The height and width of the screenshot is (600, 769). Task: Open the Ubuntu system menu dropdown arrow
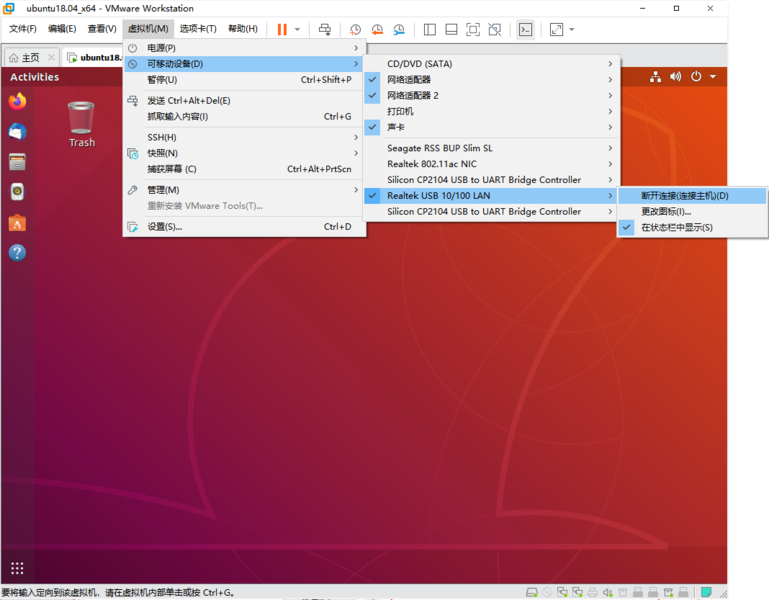coord(713,77)
